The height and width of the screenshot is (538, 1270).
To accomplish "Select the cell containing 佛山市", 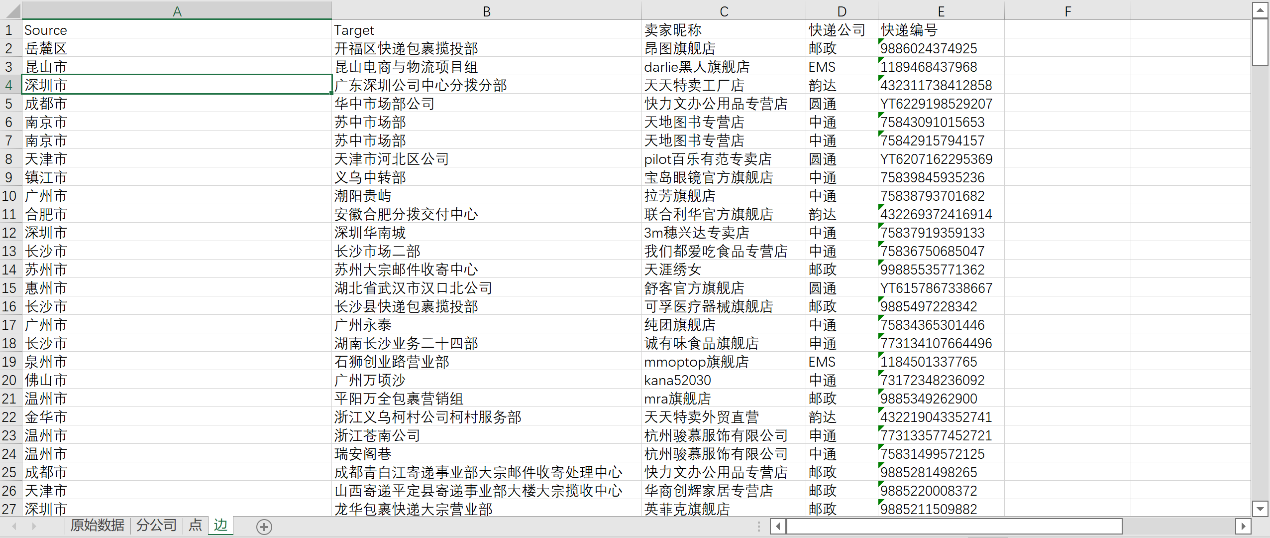I will pyautogui.click(x=177, y=380).
